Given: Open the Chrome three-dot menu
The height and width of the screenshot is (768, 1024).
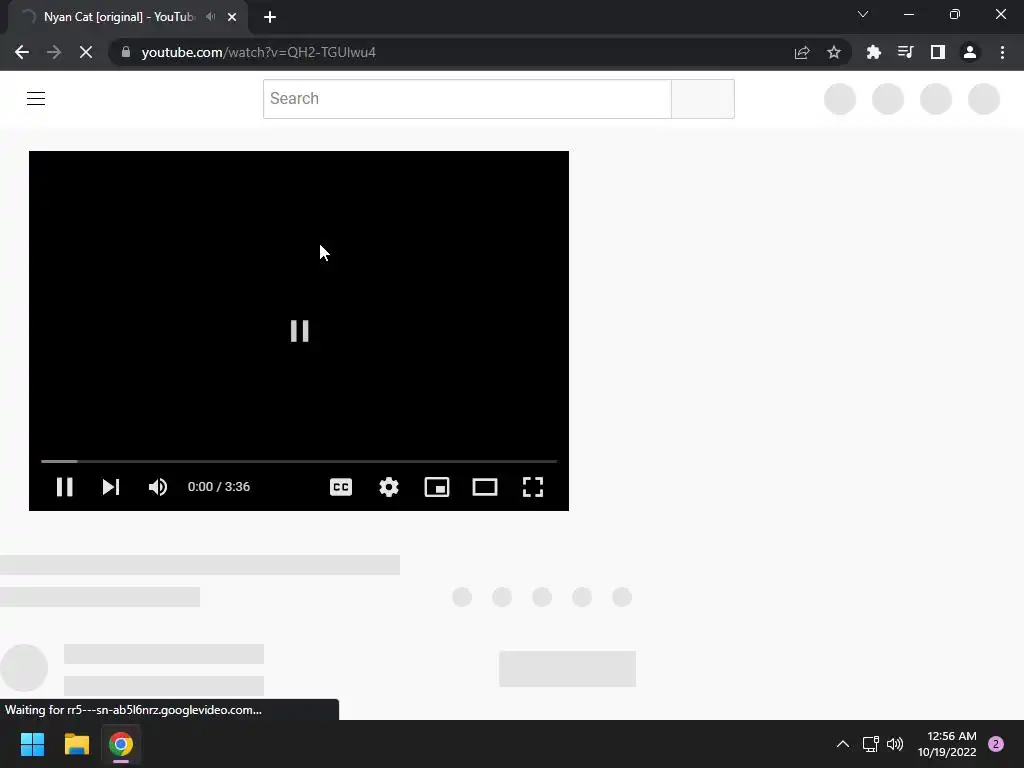Looking at the screenshot, I should [x=1002, y=52].
